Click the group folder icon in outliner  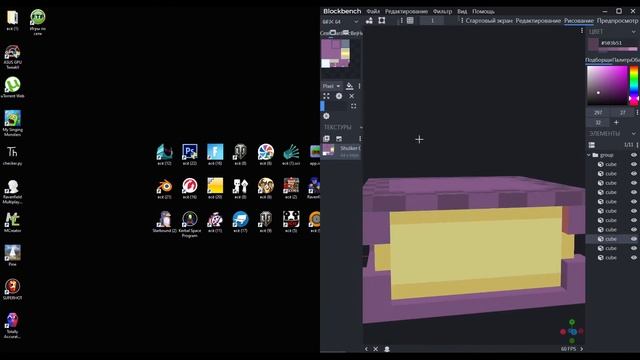point(595,155)
